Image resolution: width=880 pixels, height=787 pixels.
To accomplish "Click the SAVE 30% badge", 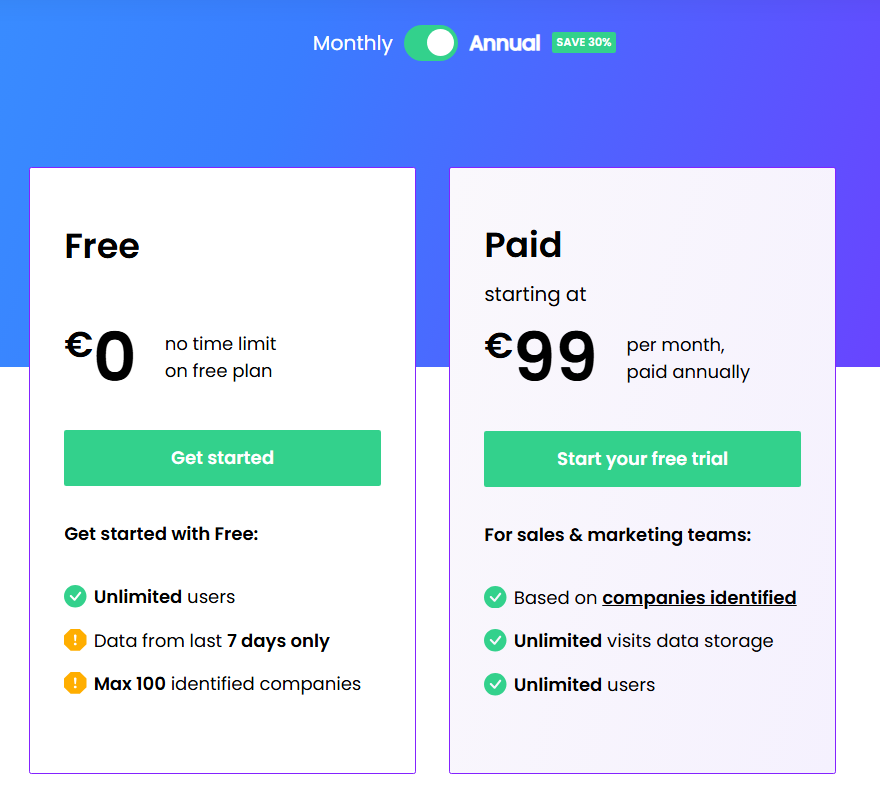I will tap(583, 42).
